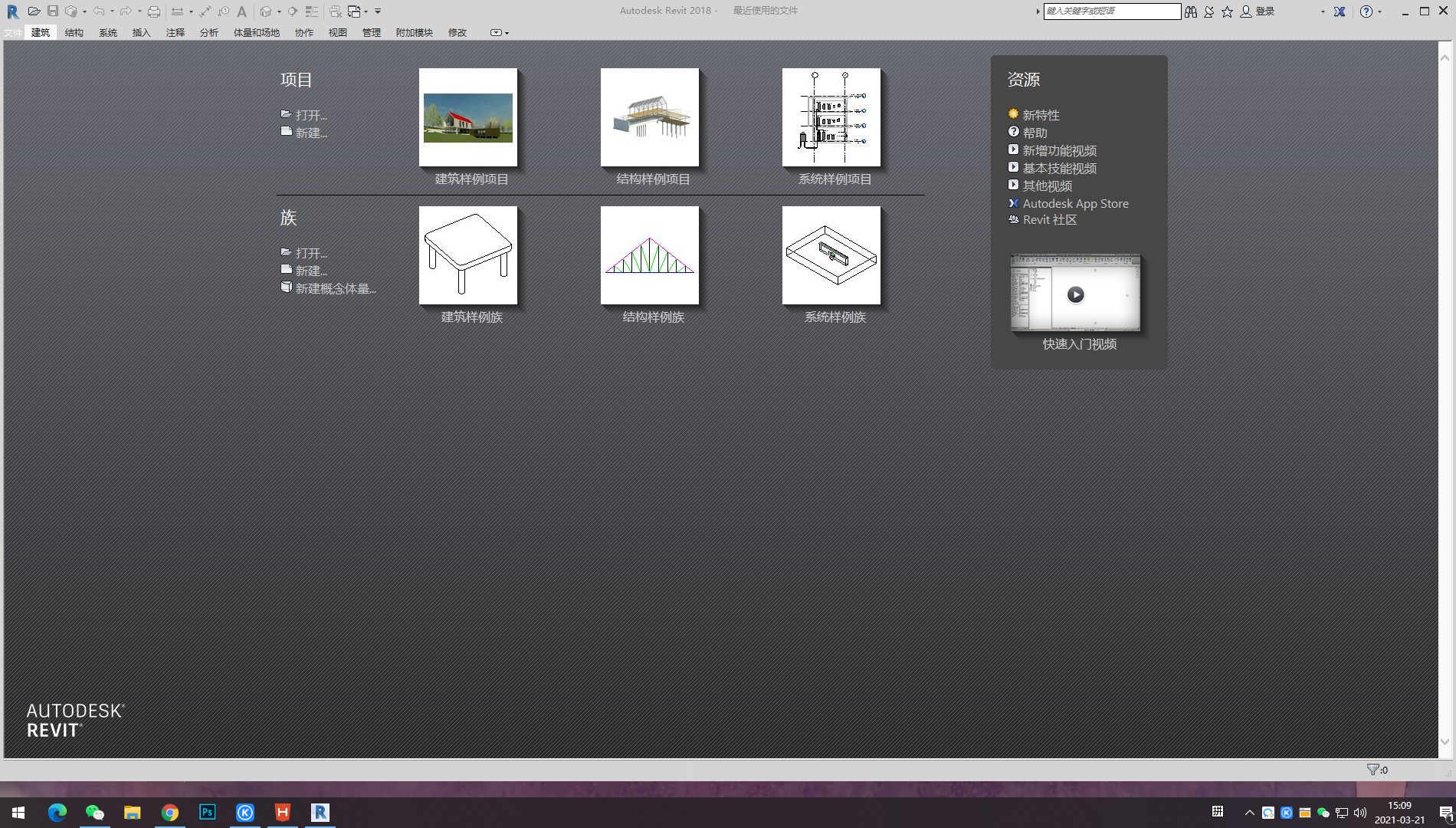Click the Autodesk Exchange Apps X icon
The image size is (1456, 828).
[1340, 11]
